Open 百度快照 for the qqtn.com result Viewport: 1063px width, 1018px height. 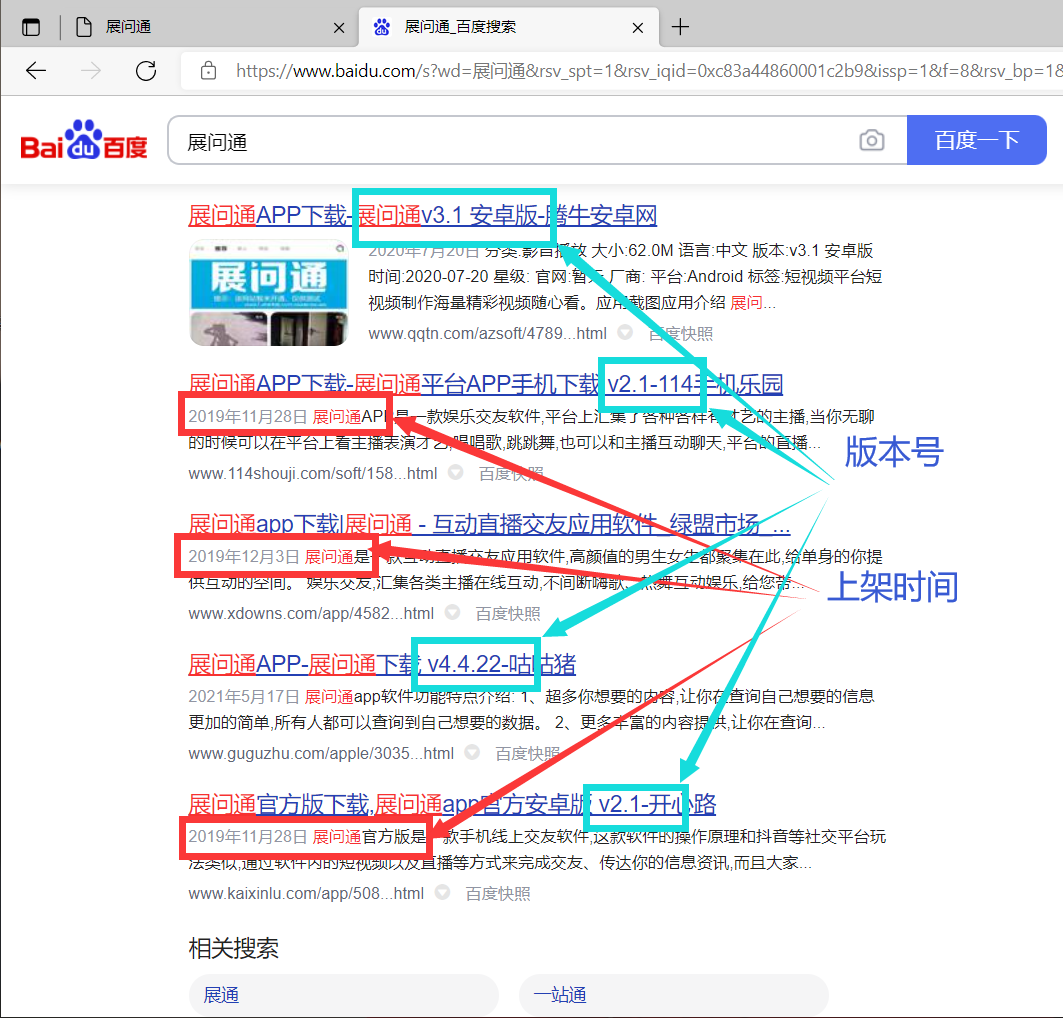[x=681, y=333]
